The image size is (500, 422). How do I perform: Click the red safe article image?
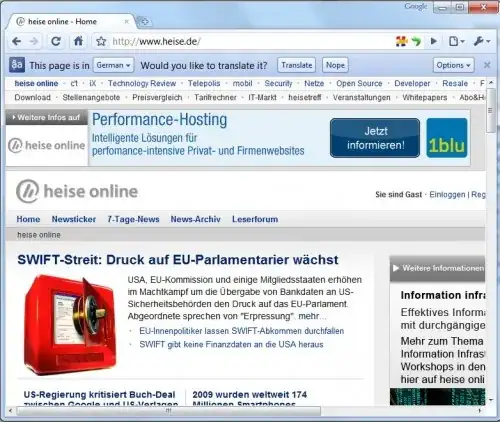point(70,324)
